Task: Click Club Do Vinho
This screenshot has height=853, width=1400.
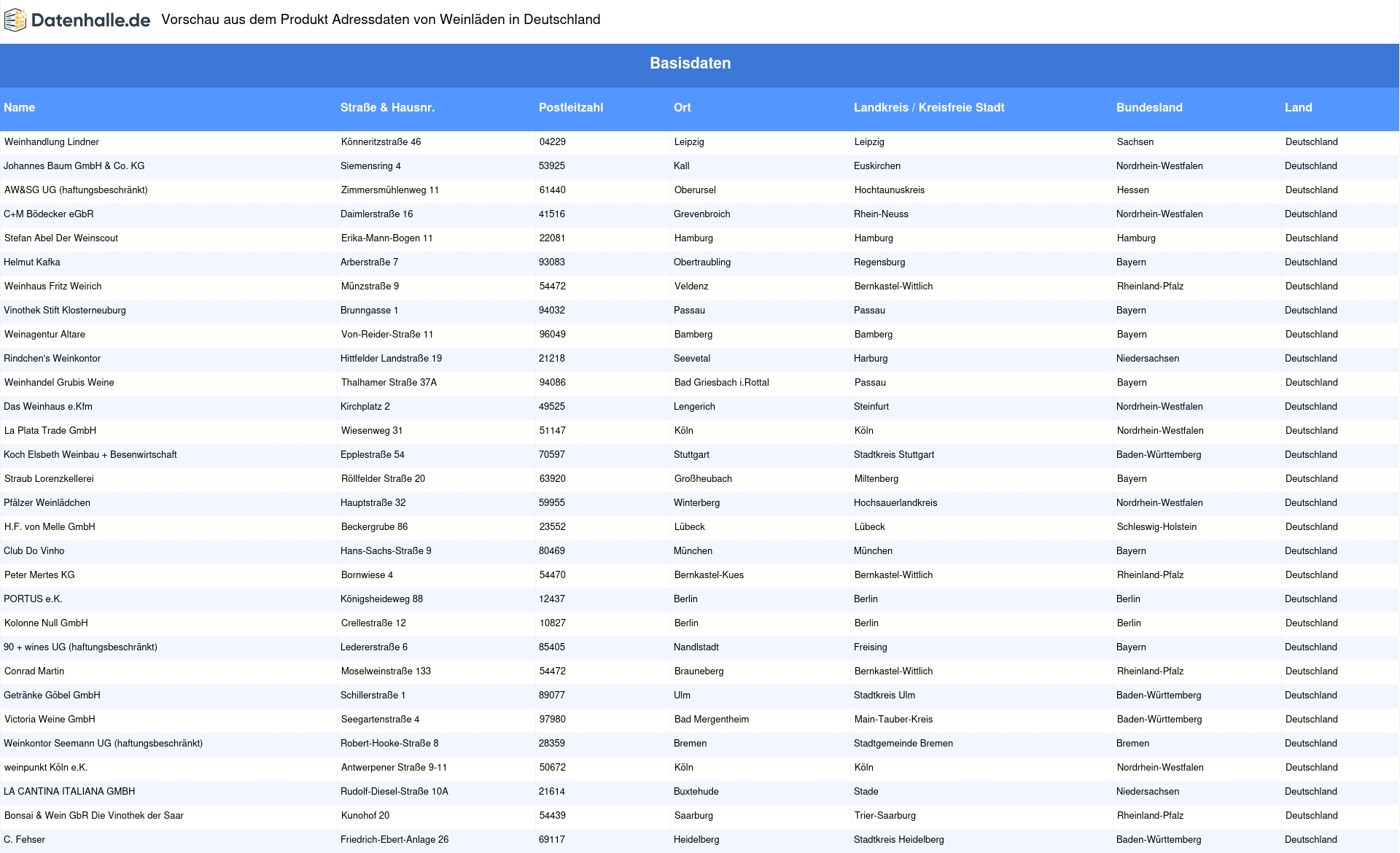Action: coord(34,551)
